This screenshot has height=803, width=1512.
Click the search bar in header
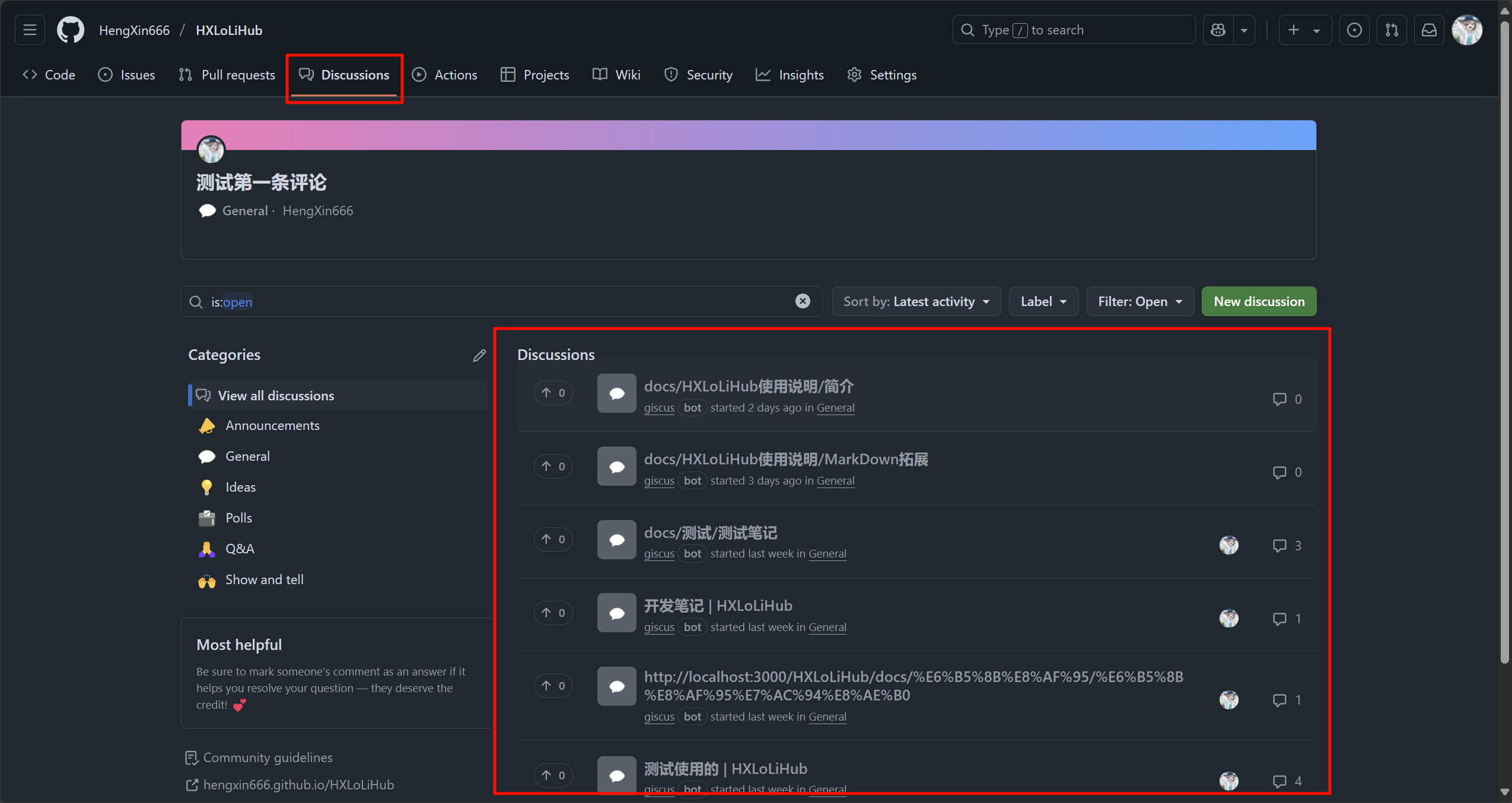(1074, 30)
